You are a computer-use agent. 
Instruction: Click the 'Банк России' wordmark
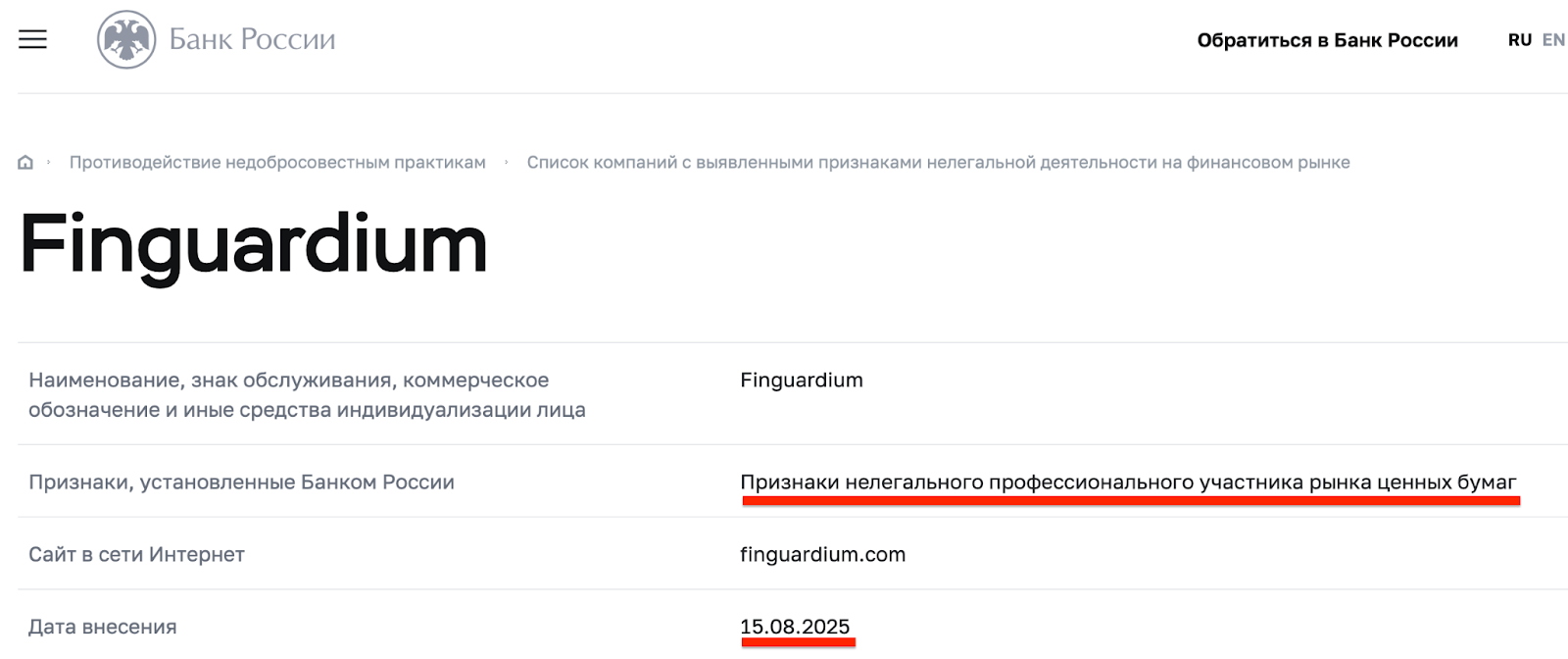coord(252,39)
